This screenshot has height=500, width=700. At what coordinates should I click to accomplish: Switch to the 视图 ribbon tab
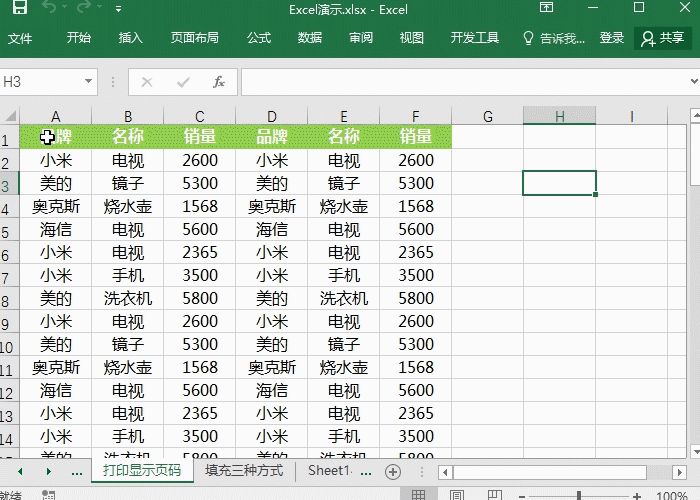(412, 38)
